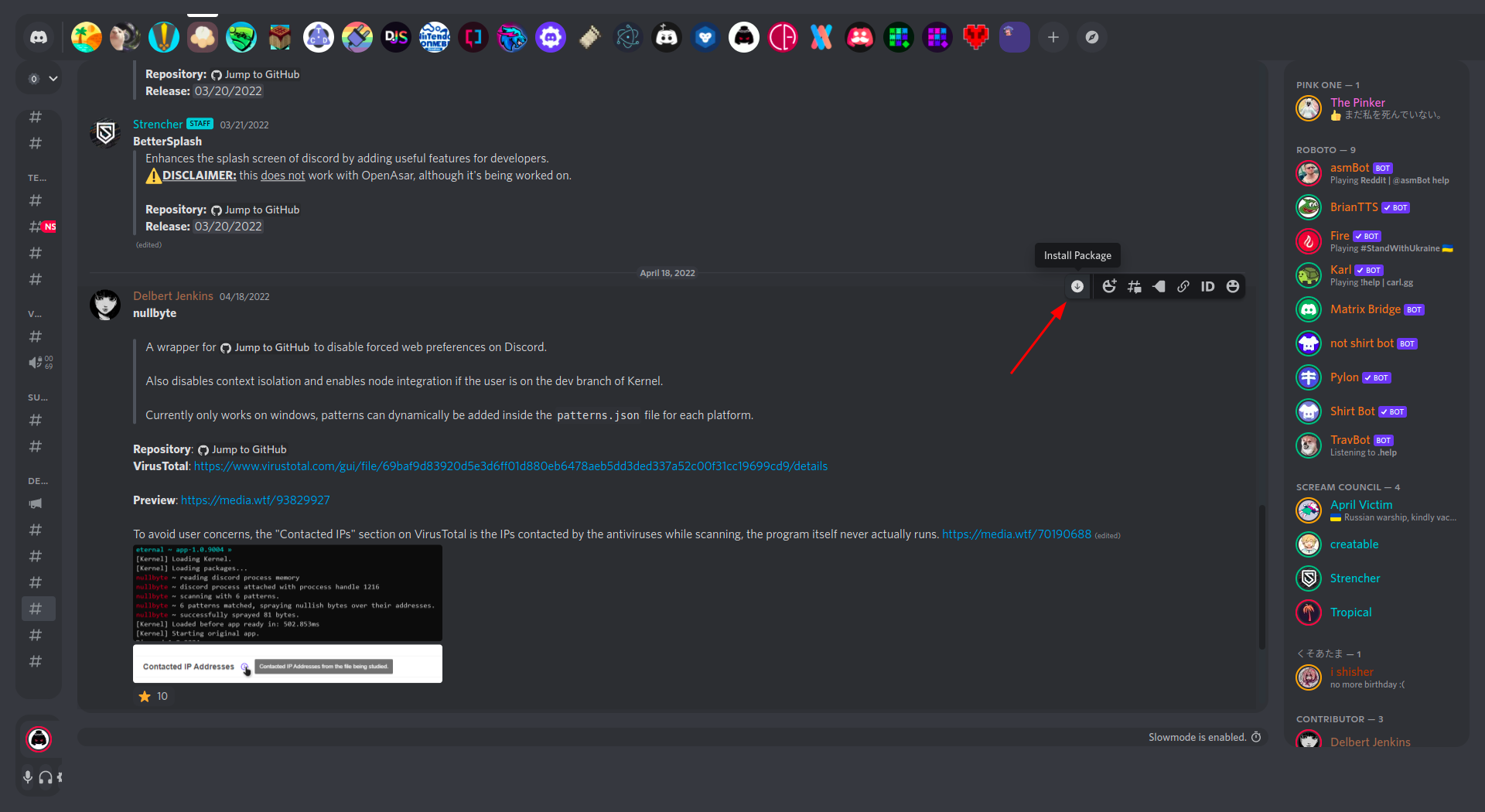Copy message link with the chain icon
This screenshot has height=812, width=1485.
tap(1183, 286)
